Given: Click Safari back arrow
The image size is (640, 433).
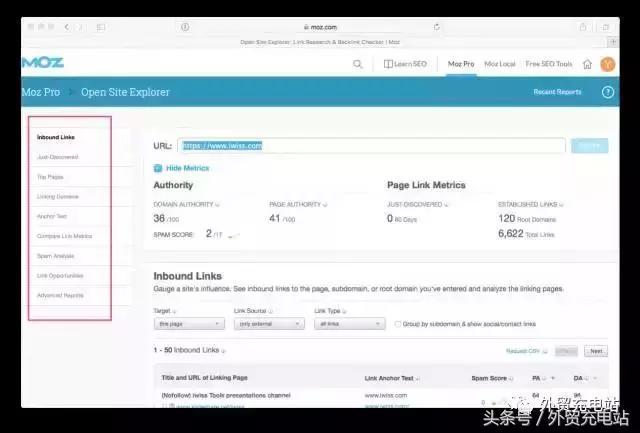Looking at the screenshot, I should [x=67, y=27].
